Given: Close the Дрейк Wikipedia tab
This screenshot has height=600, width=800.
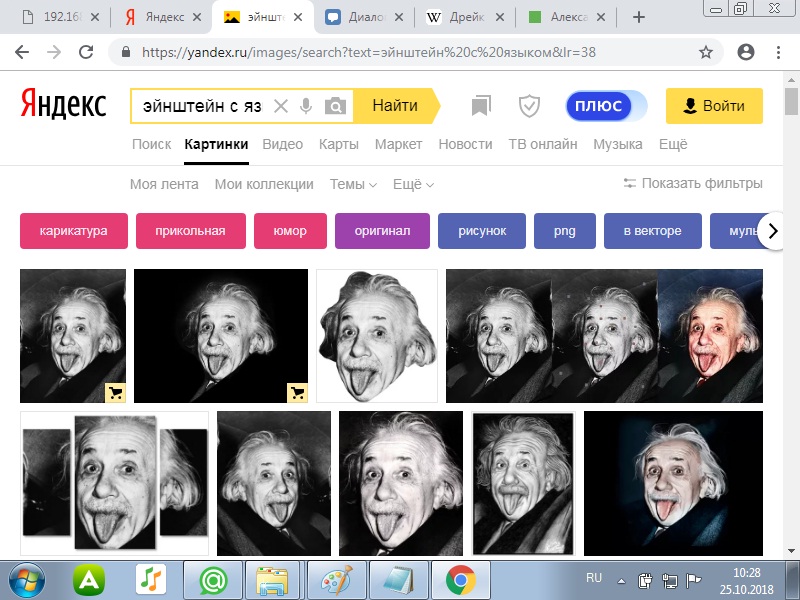Looking at the screenshot, I should 500,17.
